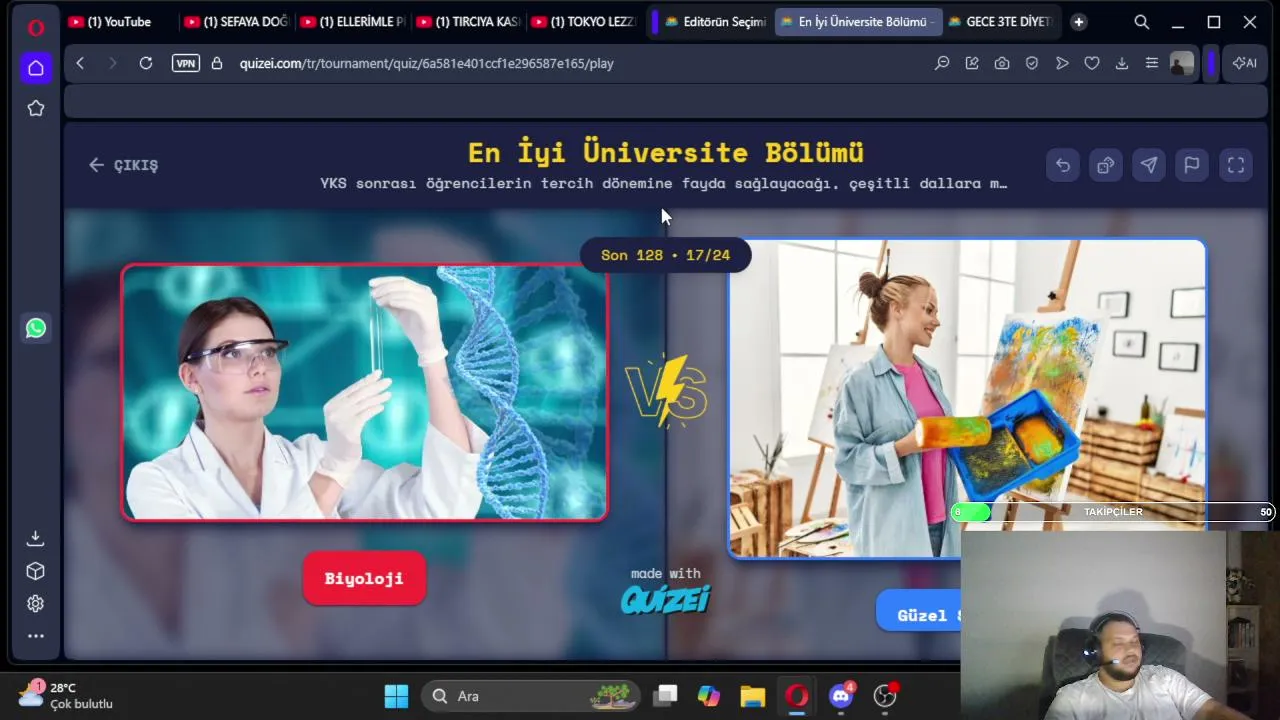The height and width of the screenshot is (720, 1280).
Task: Select the red Biyoloji button
Action: coord(364,578)
